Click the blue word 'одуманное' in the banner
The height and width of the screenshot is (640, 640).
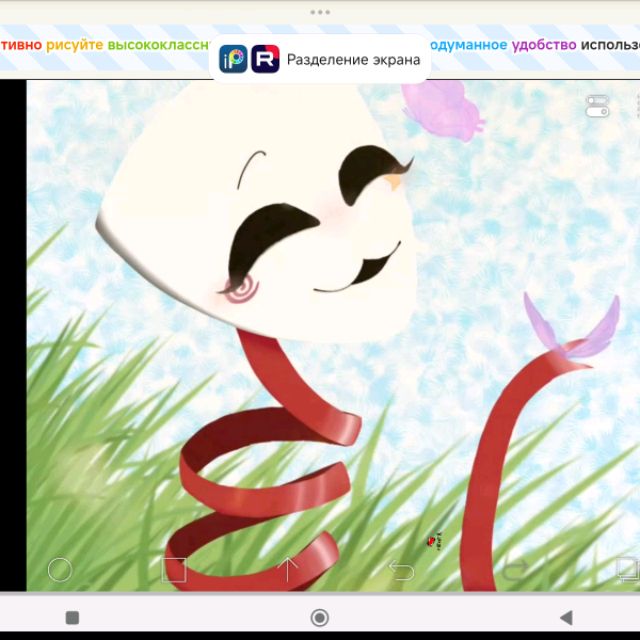[x=469, y=45]
